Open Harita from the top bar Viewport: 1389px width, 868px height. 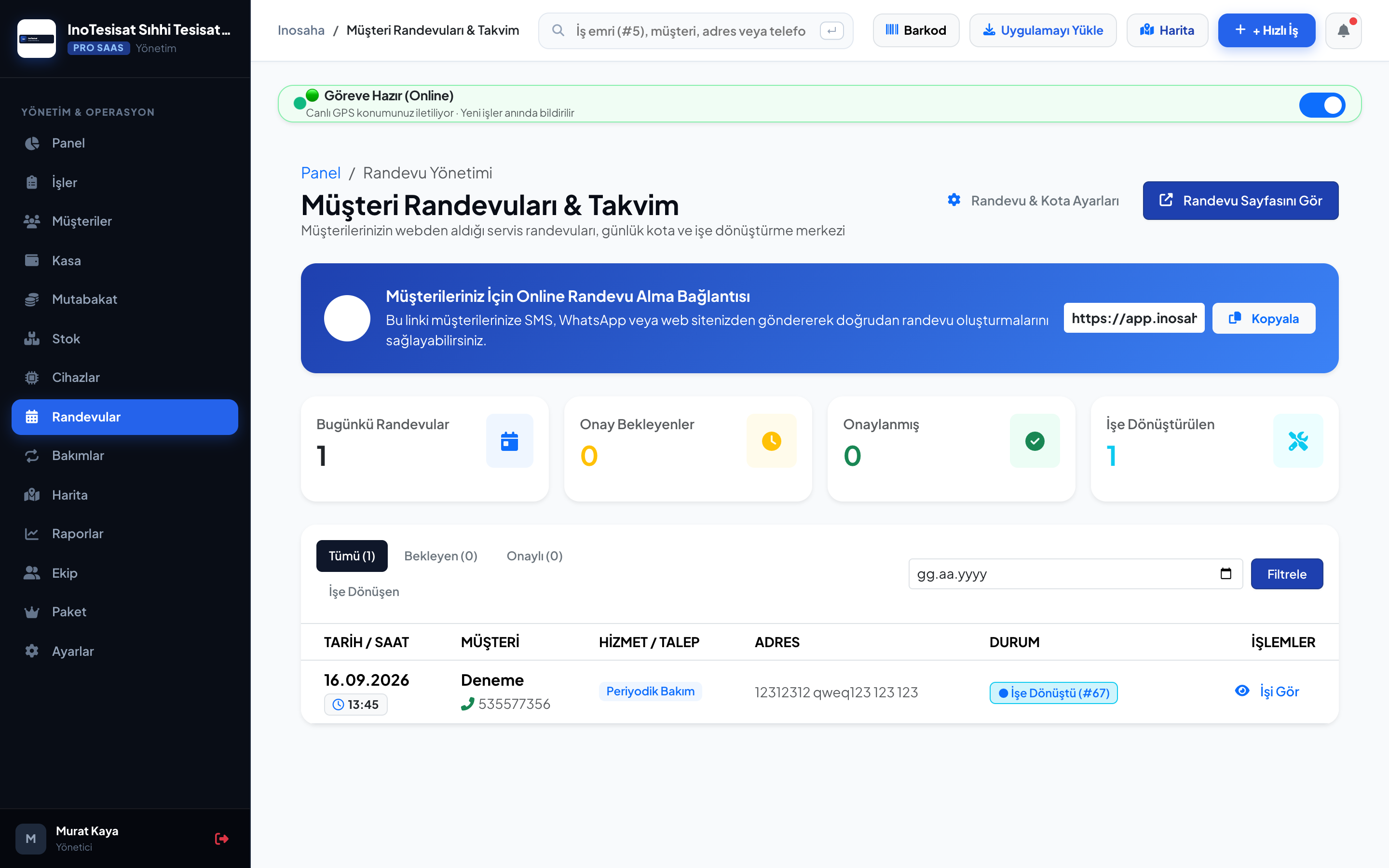[1167, 30]
